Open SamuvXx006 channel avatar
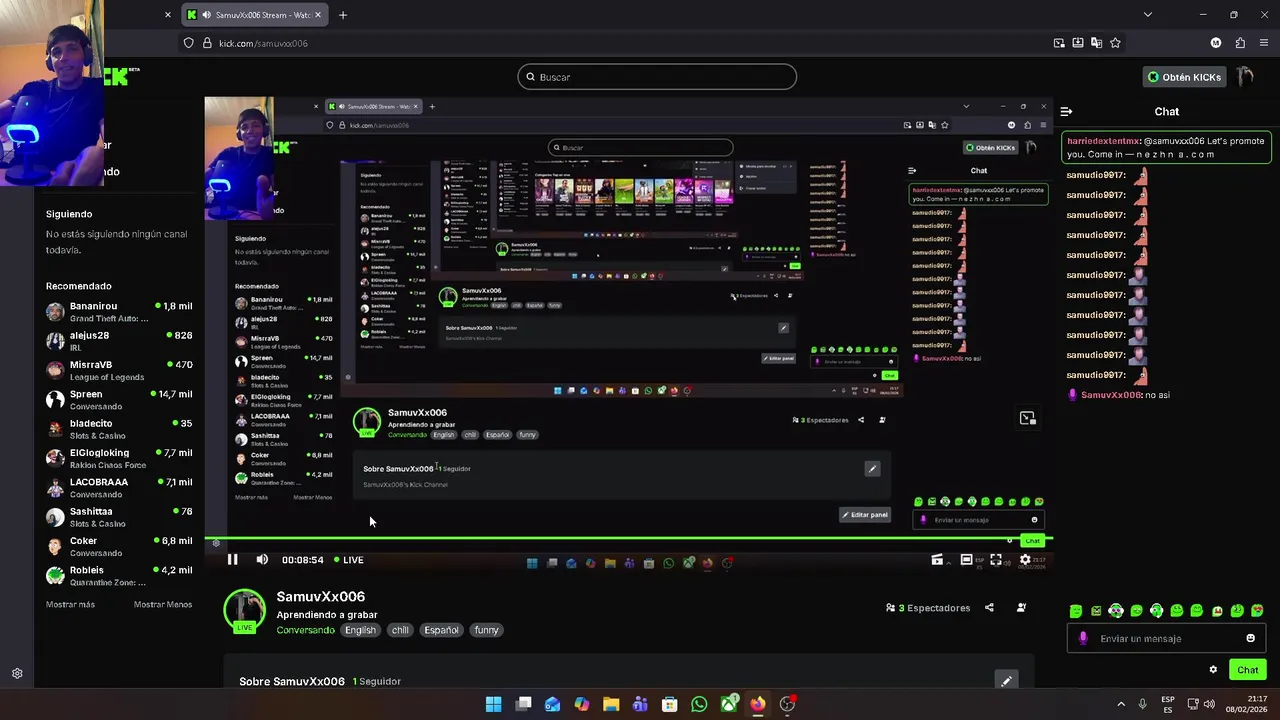This screenshot has height=720, width=1280. tap(245, 610)
